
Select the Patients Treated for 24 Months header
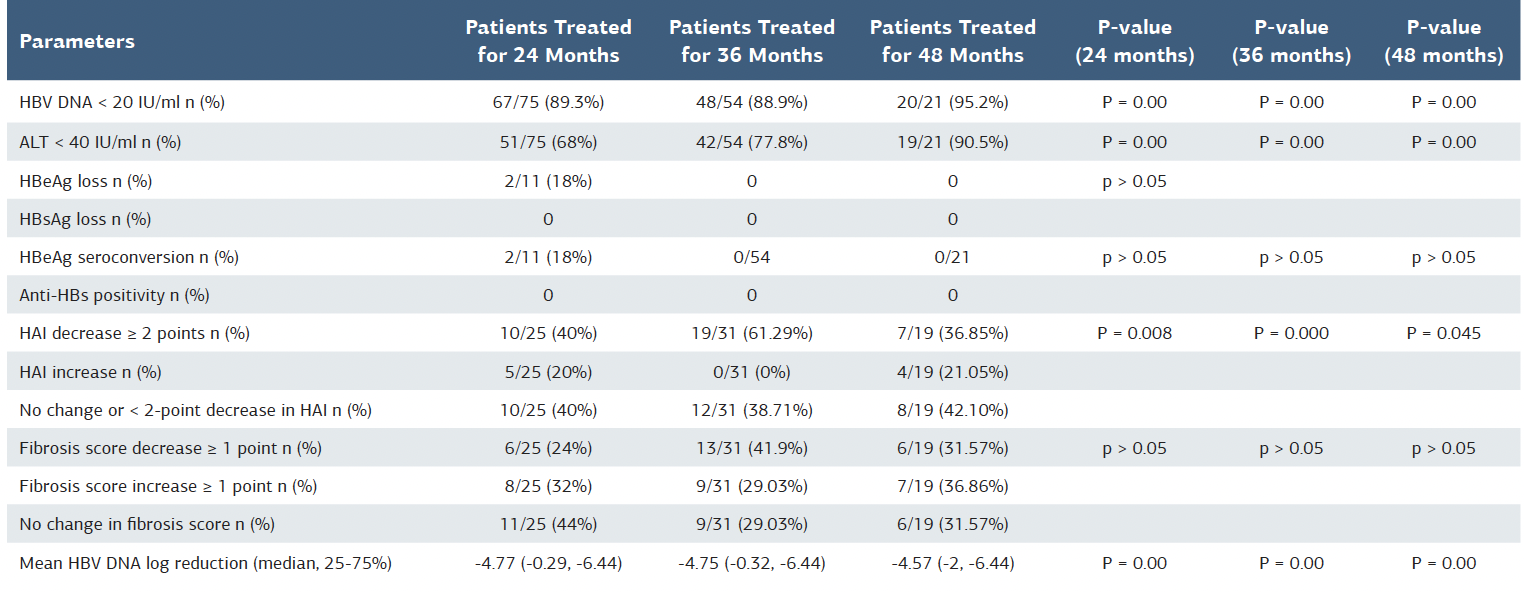point(548,41)
